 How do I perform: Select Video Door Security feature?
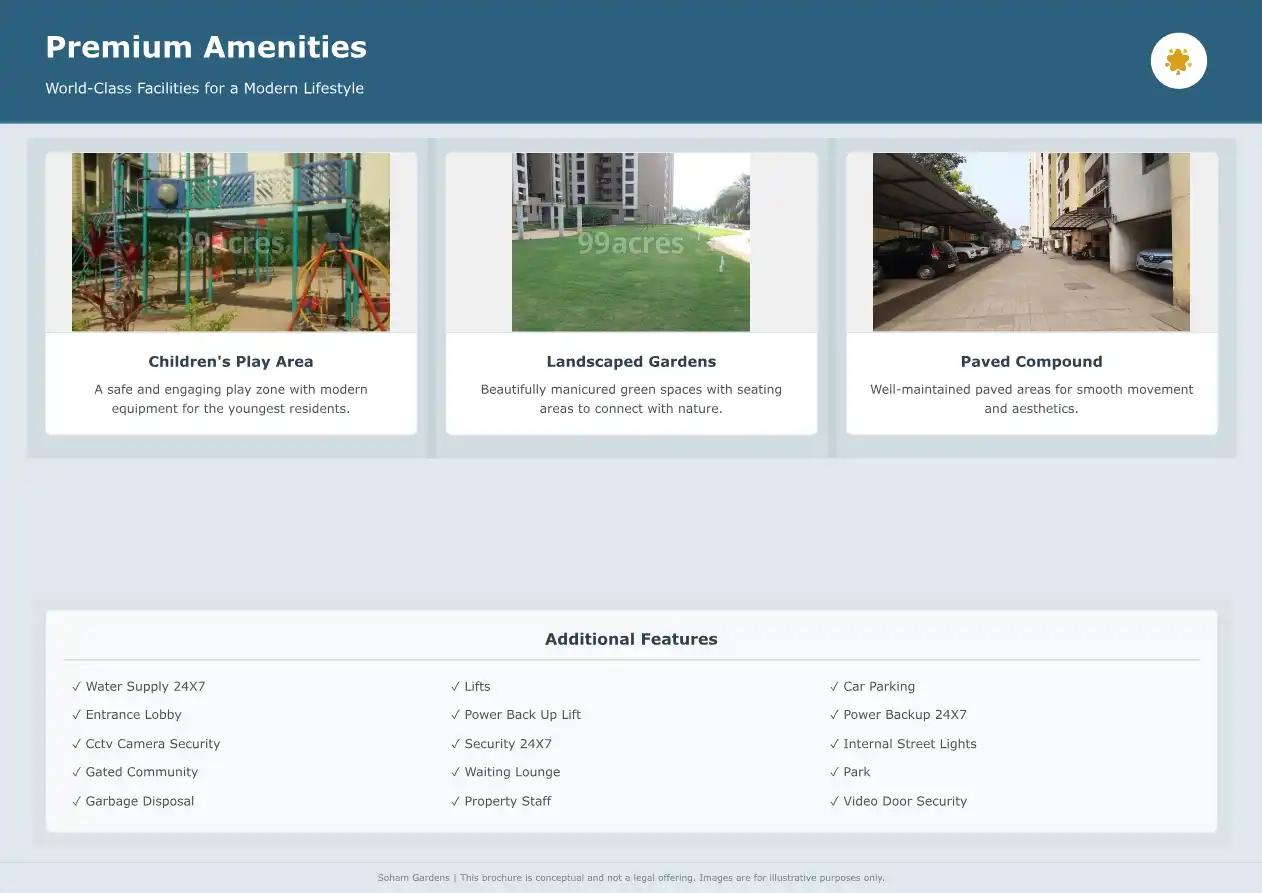[x=899, y=801]
